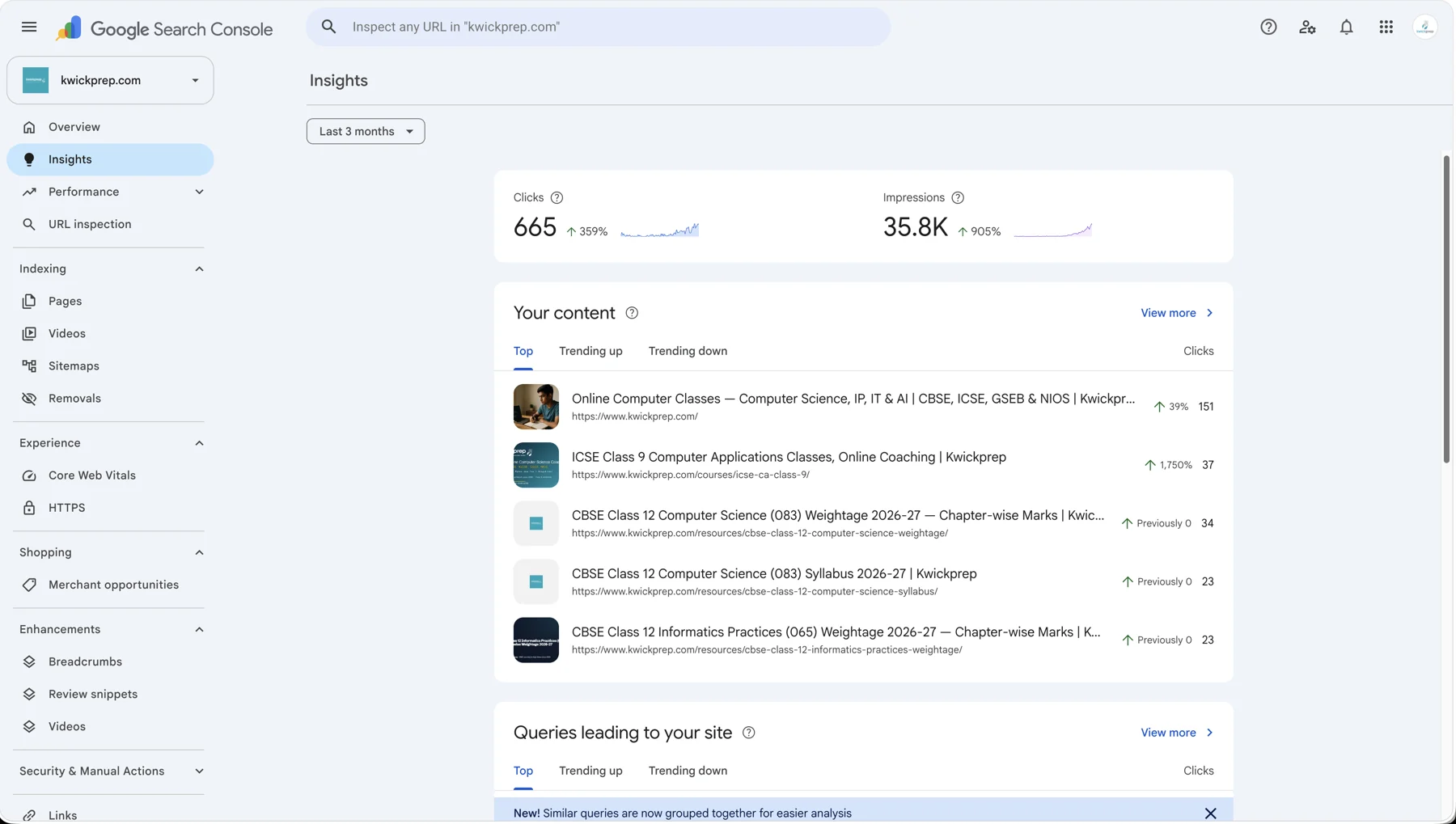Click the 35.8K impressions value
1456x824 pixels.
(915, 227)
